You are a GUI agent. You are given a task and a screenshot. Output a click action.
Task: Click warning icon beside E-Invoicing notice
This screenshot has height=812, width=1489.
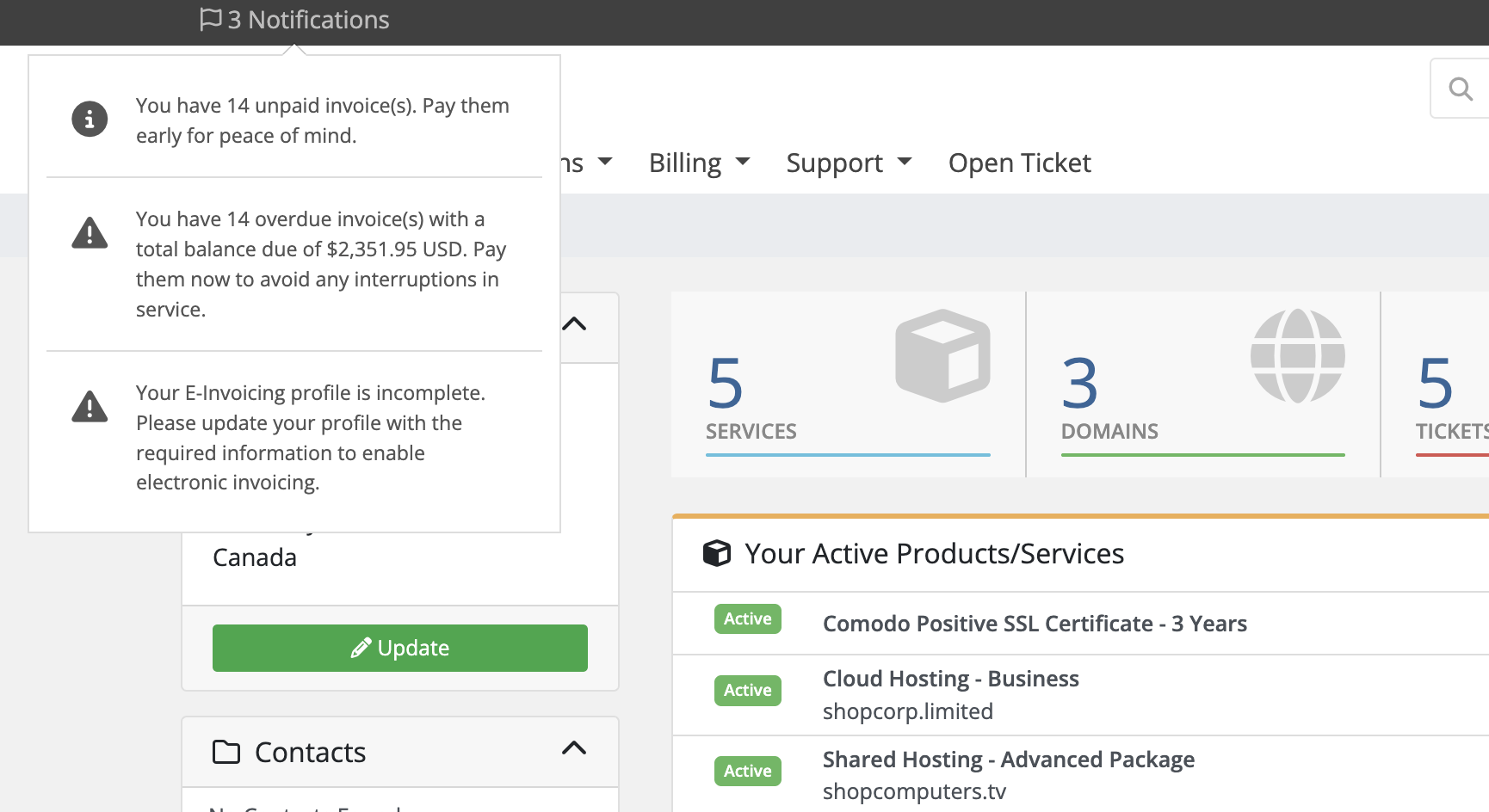click(x=90, y=407)
